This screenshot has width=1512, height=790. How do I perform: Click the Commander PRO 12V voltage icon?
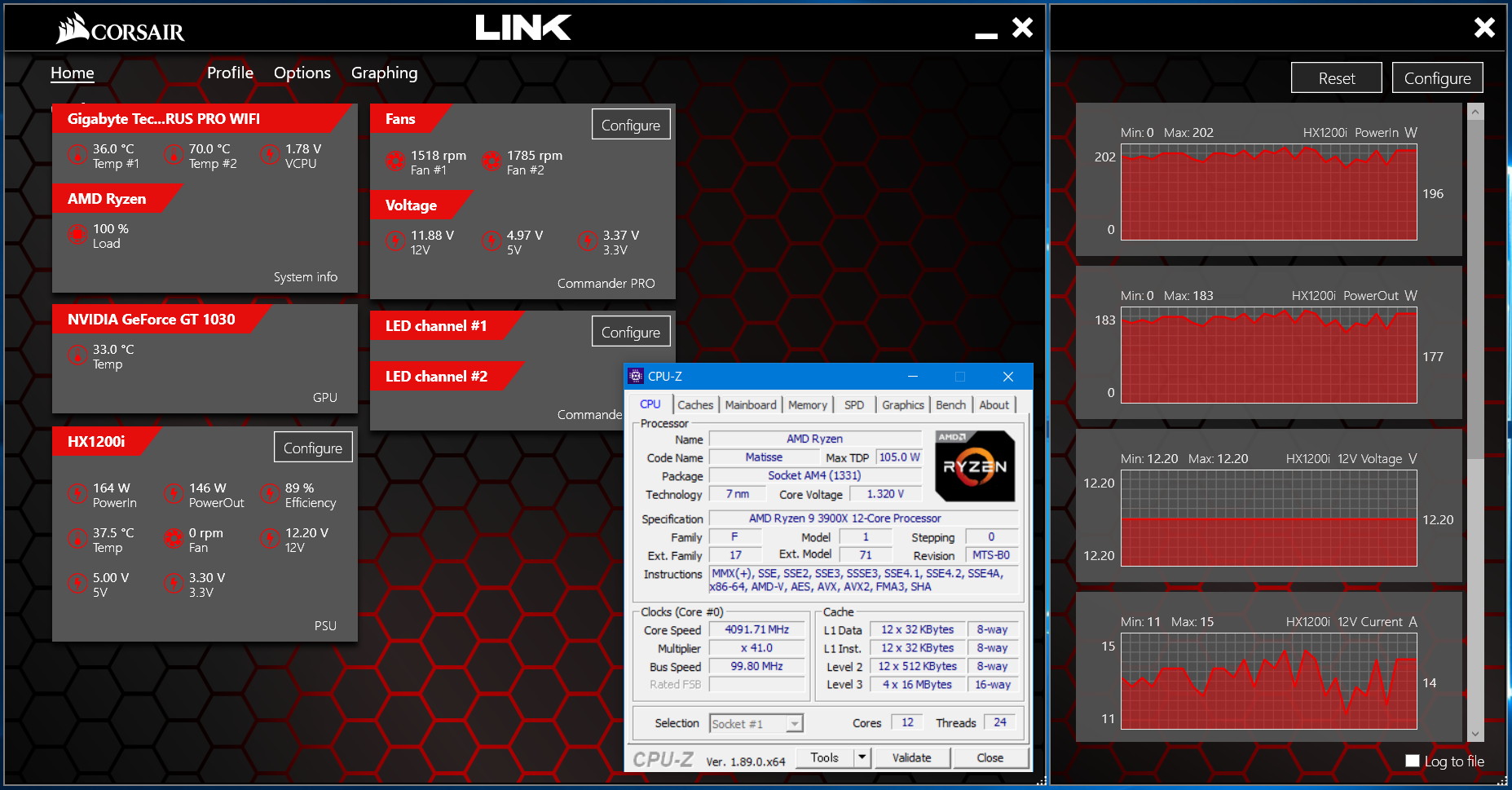pyautogui.click(x=395, y=241)
